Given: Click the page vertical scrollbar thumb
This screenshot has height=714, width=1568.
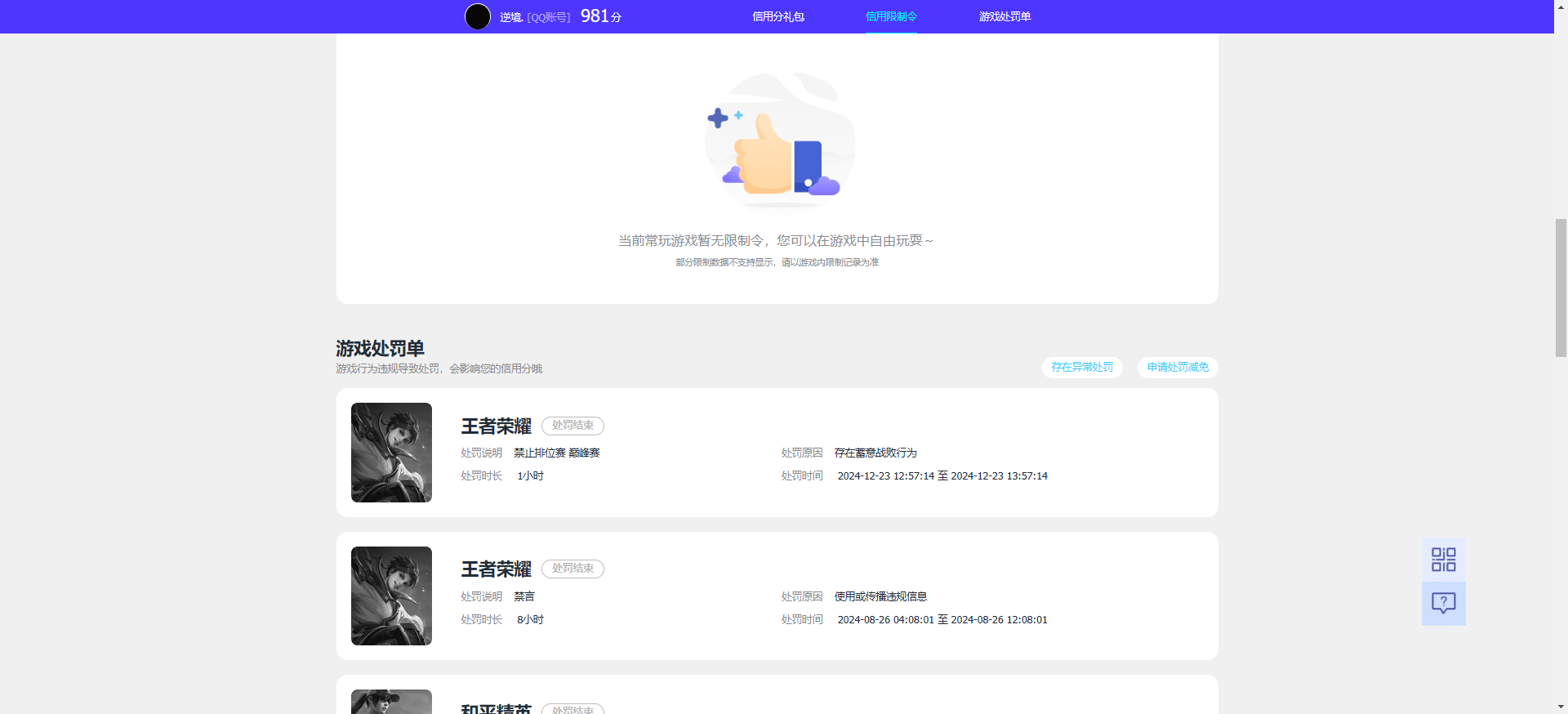Looking at the screenshot, I should pos(1561,288).
